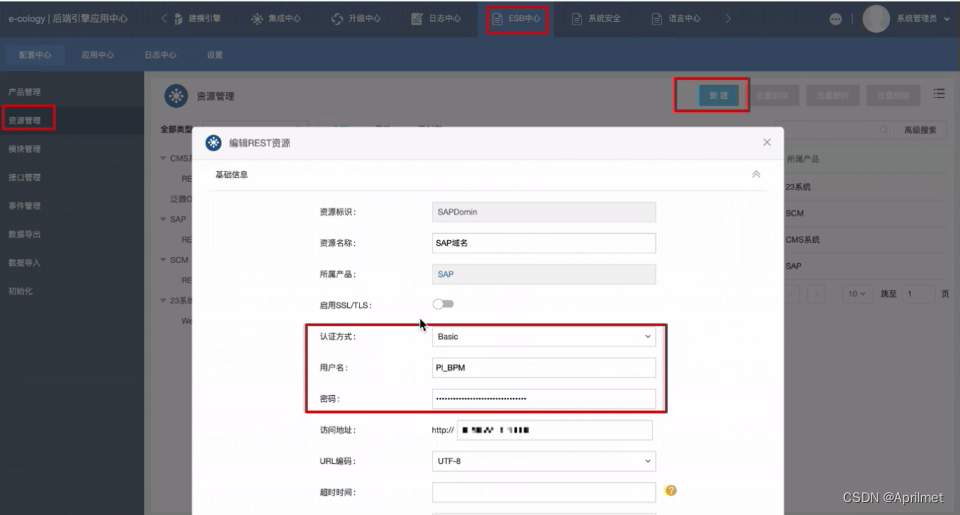Viewport: 960px width, 515px height.
Task: Open the 认证方式 Basic dropdown
Action: (x=544, y=337)
